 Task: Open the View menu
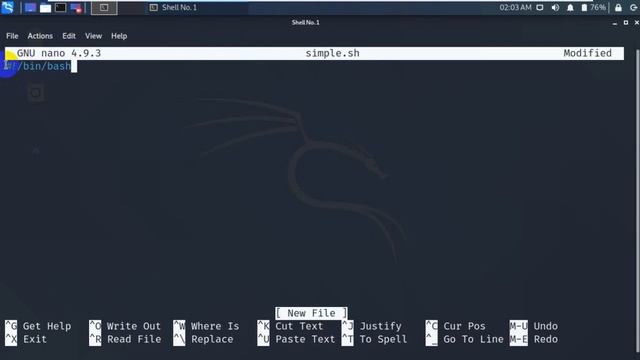tap(93, 36)
